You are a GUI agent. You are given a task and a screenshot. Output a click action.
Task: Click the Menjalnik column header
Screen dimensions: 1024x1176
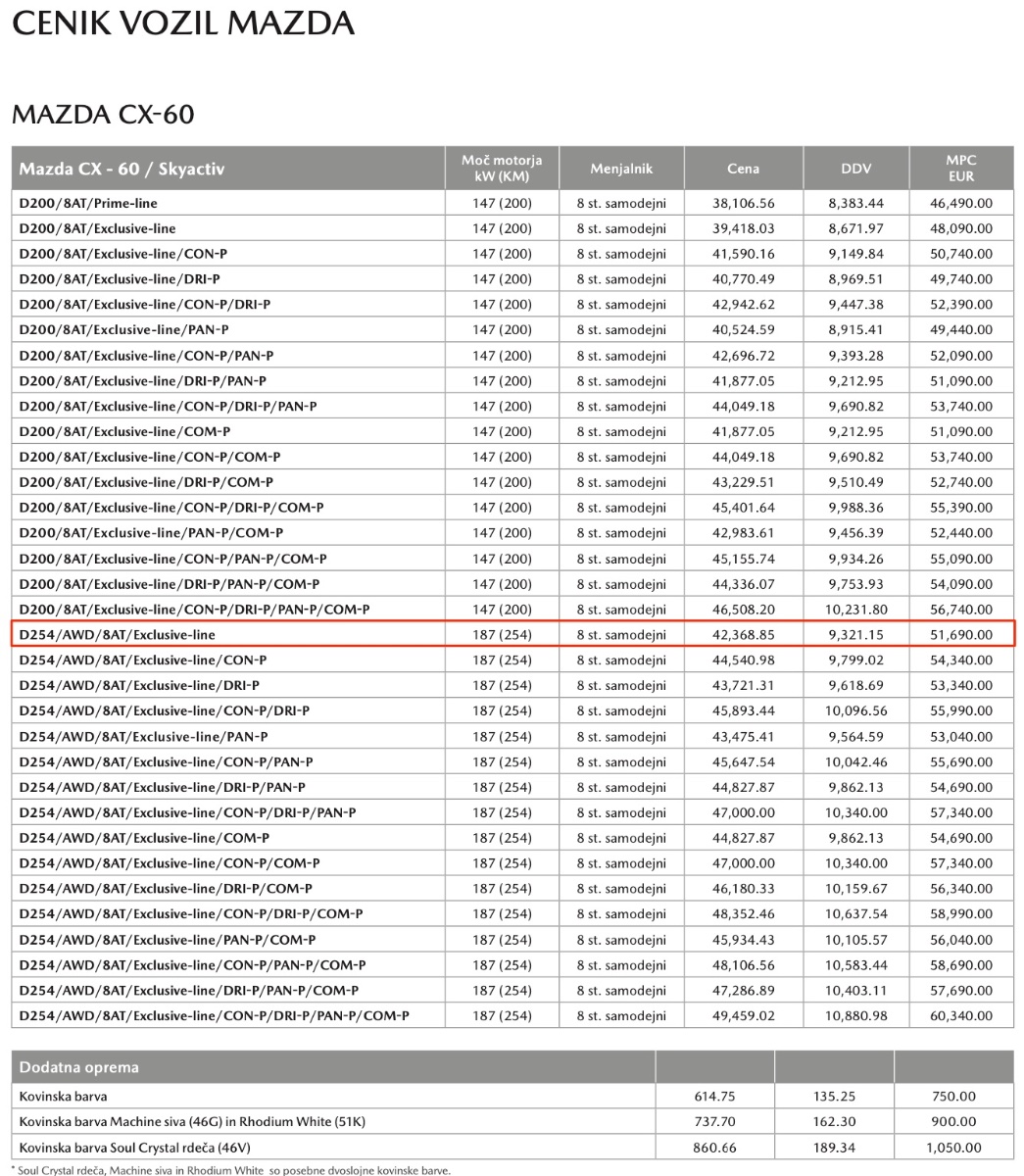pyautogui.click(x=621, y=168)
